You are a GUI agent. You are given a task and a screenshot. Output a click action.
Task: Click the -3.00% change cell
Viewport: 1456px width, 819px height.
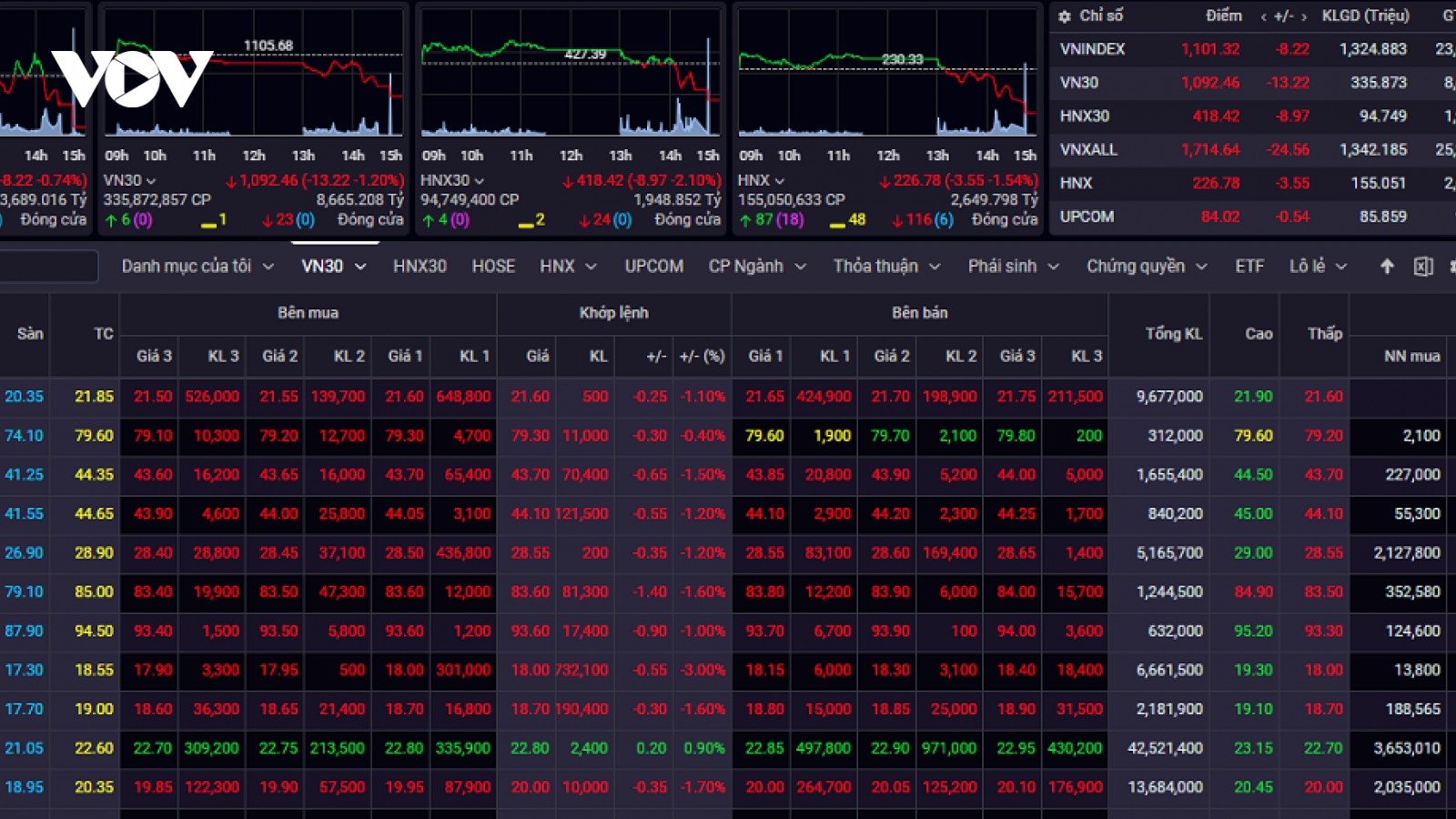703,670
